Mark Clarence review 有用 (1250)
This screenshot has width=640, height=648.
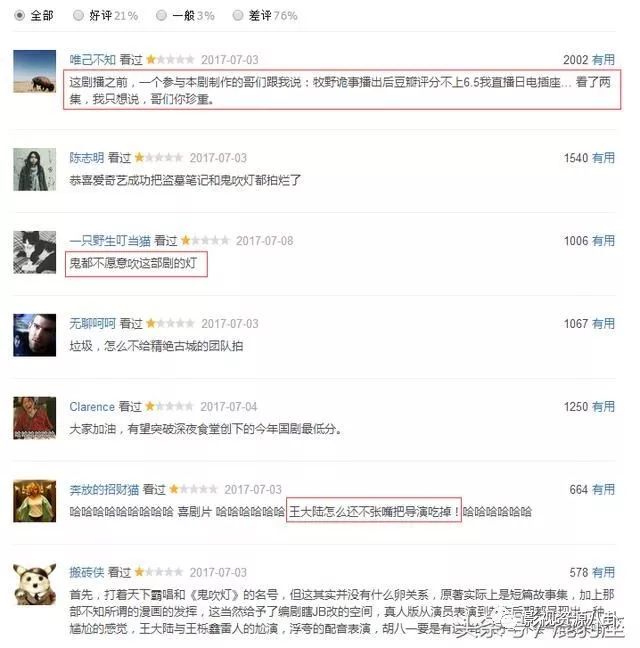[603, 407]
